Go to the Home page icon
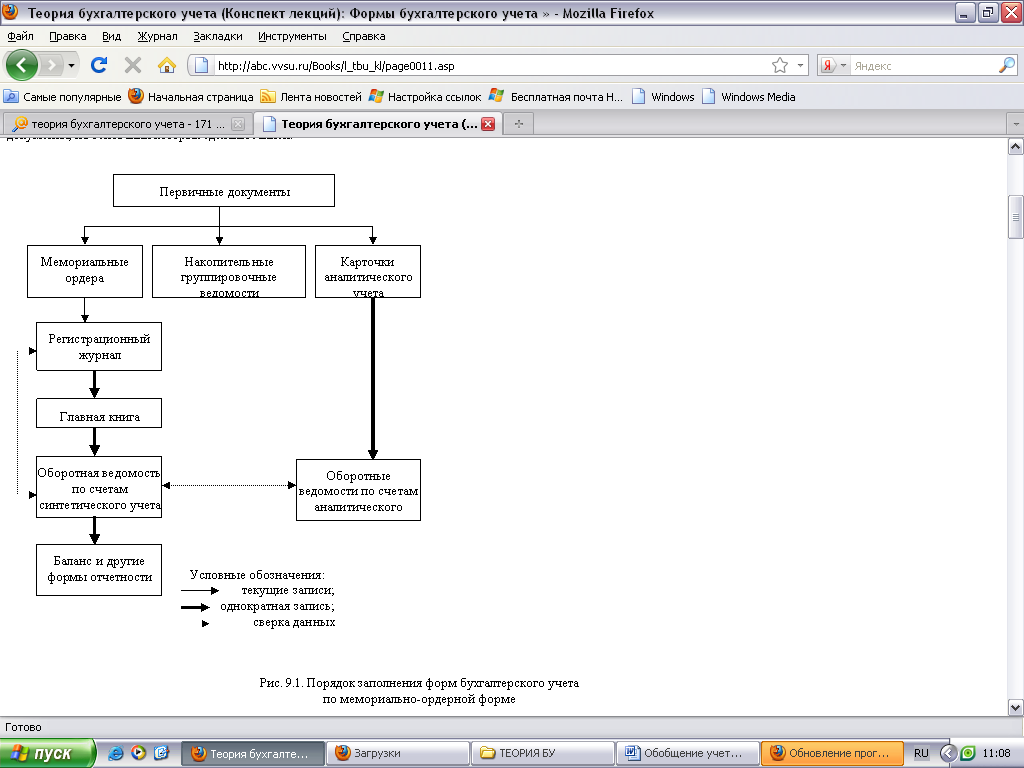1024x768 pixels. coord(167,65)
